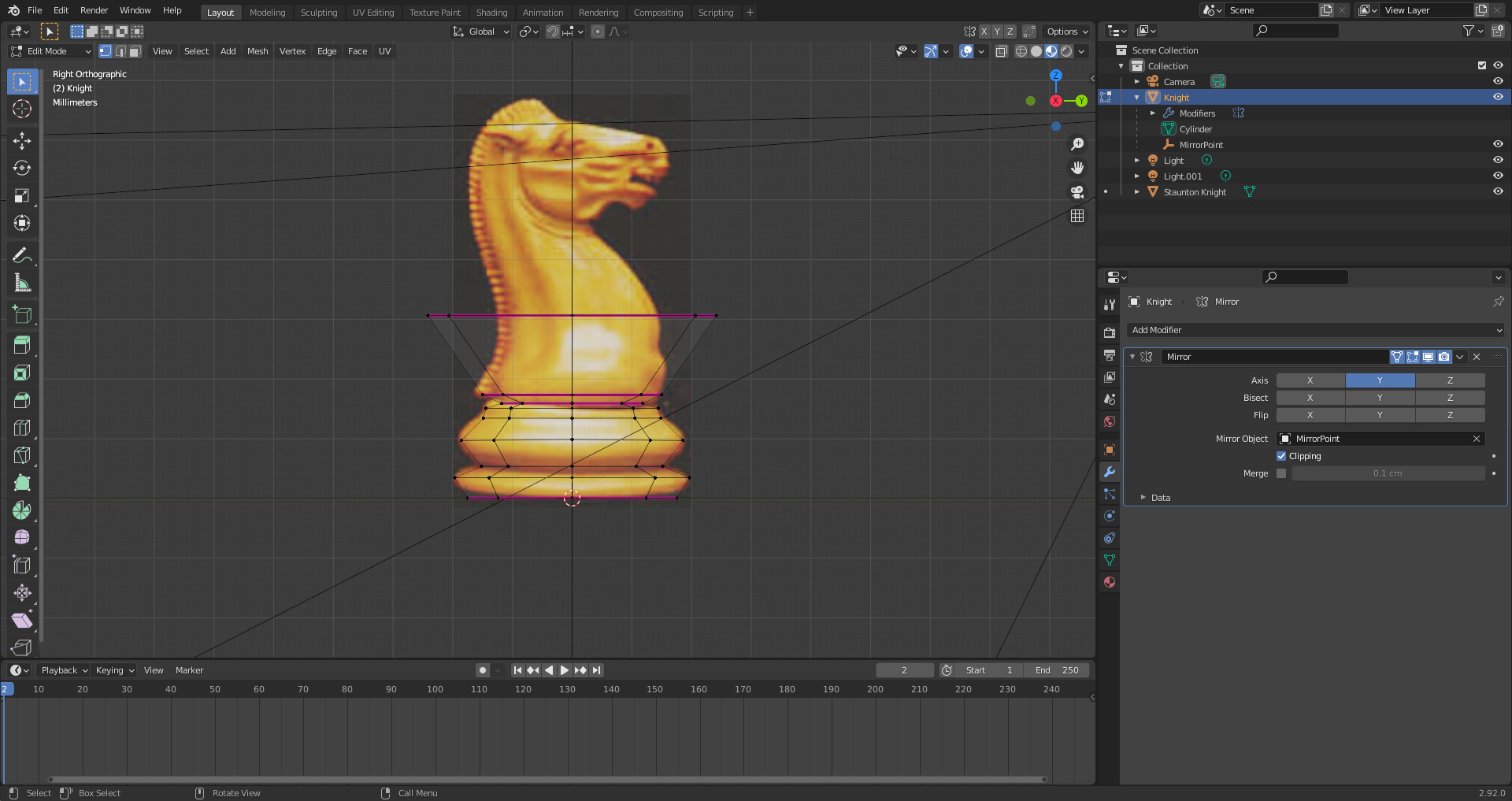
Task: Activate the Rotate tool
Action: click(x=22, y=168)
